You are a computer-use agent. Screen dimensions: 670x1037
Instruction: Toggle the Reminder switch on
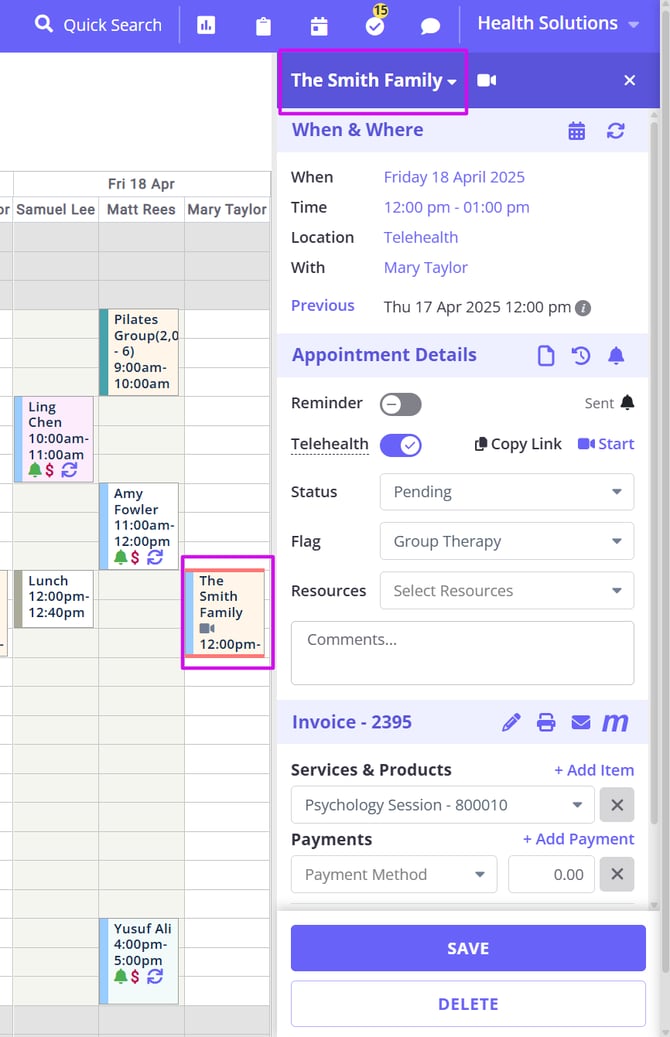401,404
